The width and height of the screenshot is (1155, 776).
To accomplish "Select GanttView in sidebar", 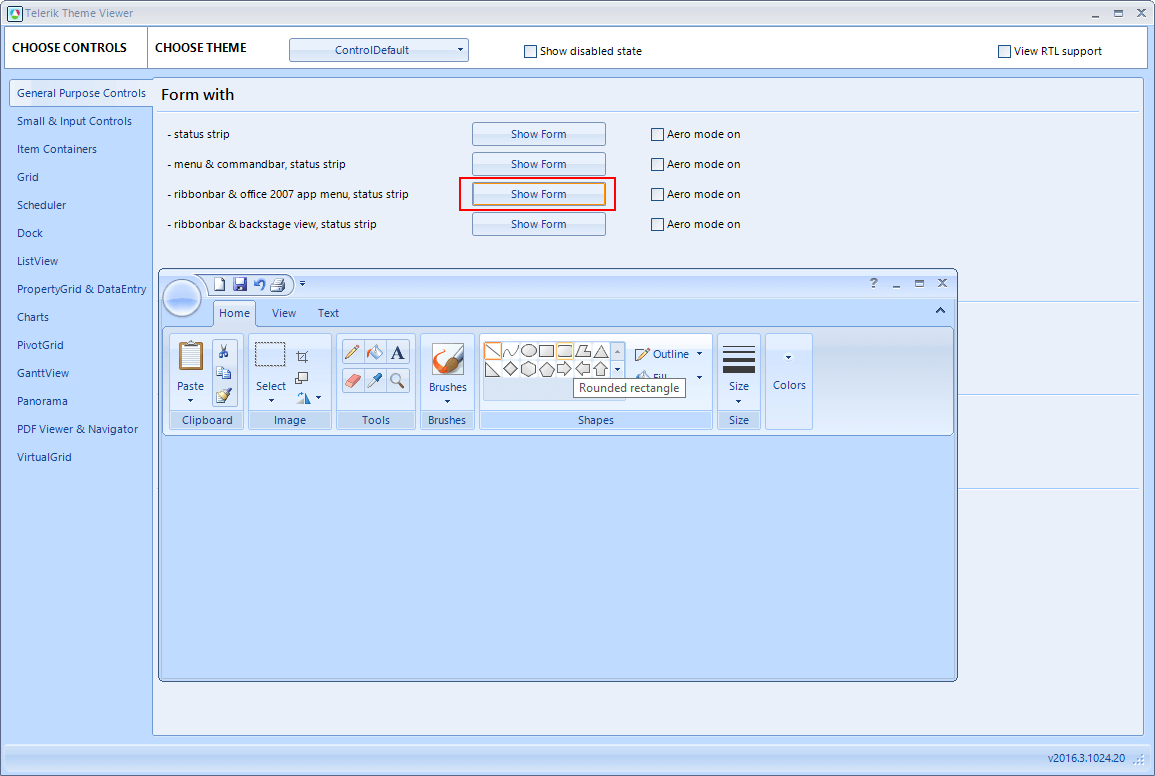I will click(x=43, y=374).
